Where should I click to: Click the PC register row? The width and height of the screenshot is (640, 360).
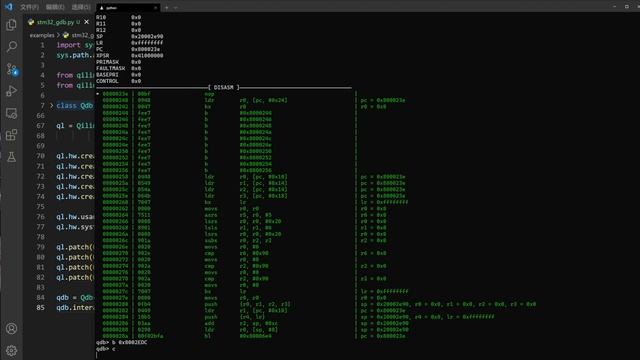point(128,49)
